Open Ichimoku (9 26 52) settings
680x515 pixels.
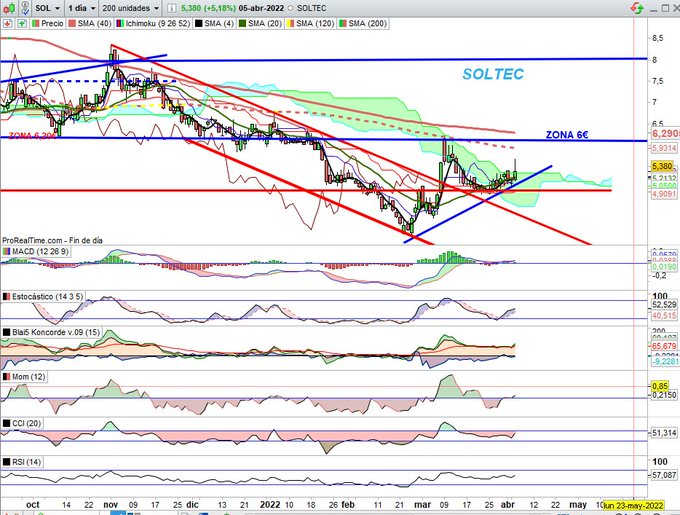click(153, 23)
